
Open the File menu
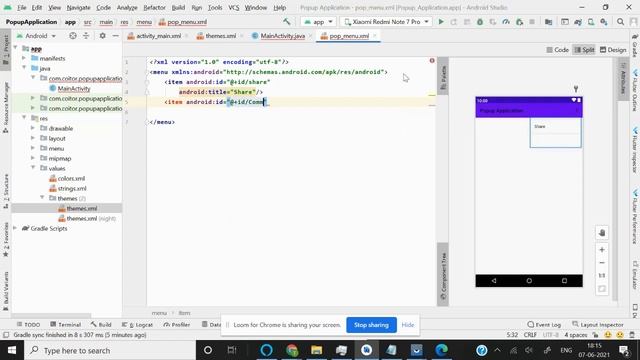21,7
